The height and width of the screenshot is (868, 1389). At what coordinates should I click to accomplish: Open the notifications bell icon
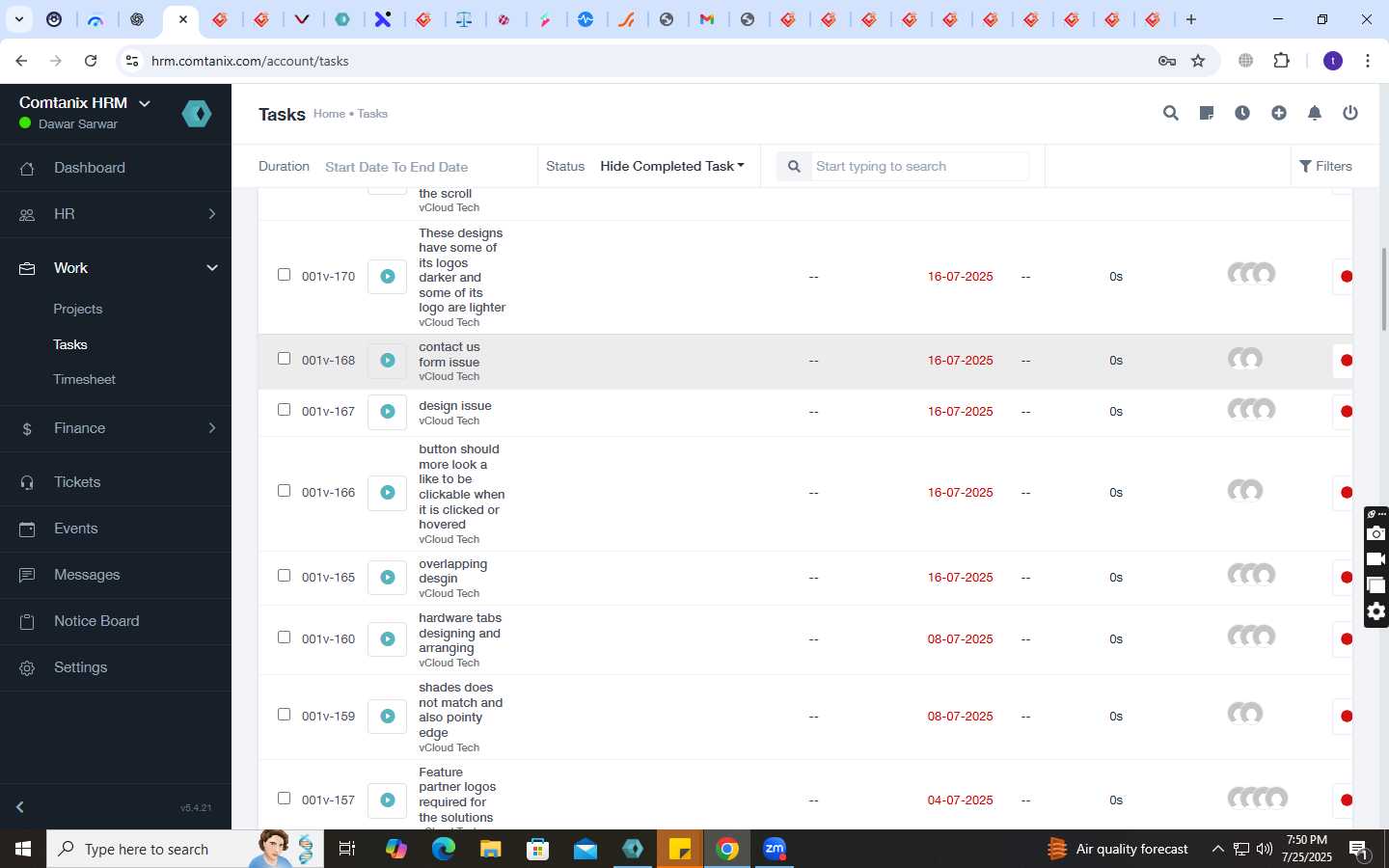pyautogui.click(x=1315, y=113)
